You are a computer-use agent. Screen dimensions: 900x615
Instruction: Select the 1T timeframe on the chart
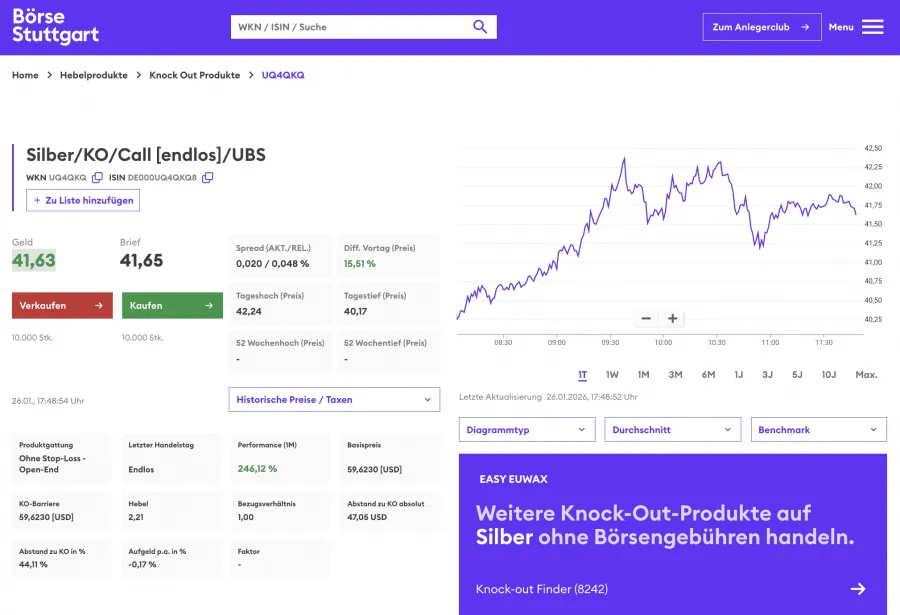(583, 375)
